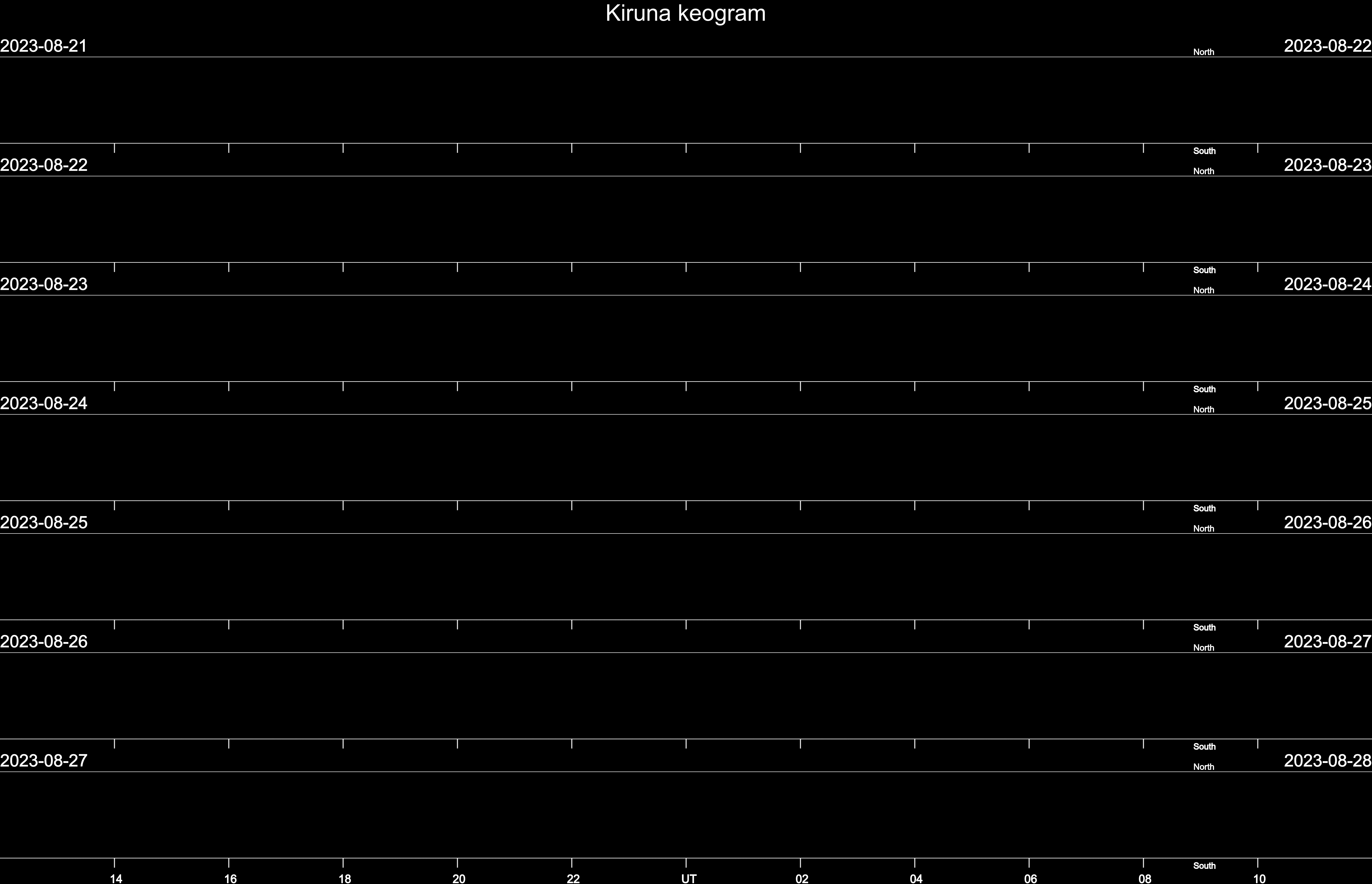Click start date 2023-08-24 of fourth keogram row
The image size is (1372, 884).
[x=44, y=404]
